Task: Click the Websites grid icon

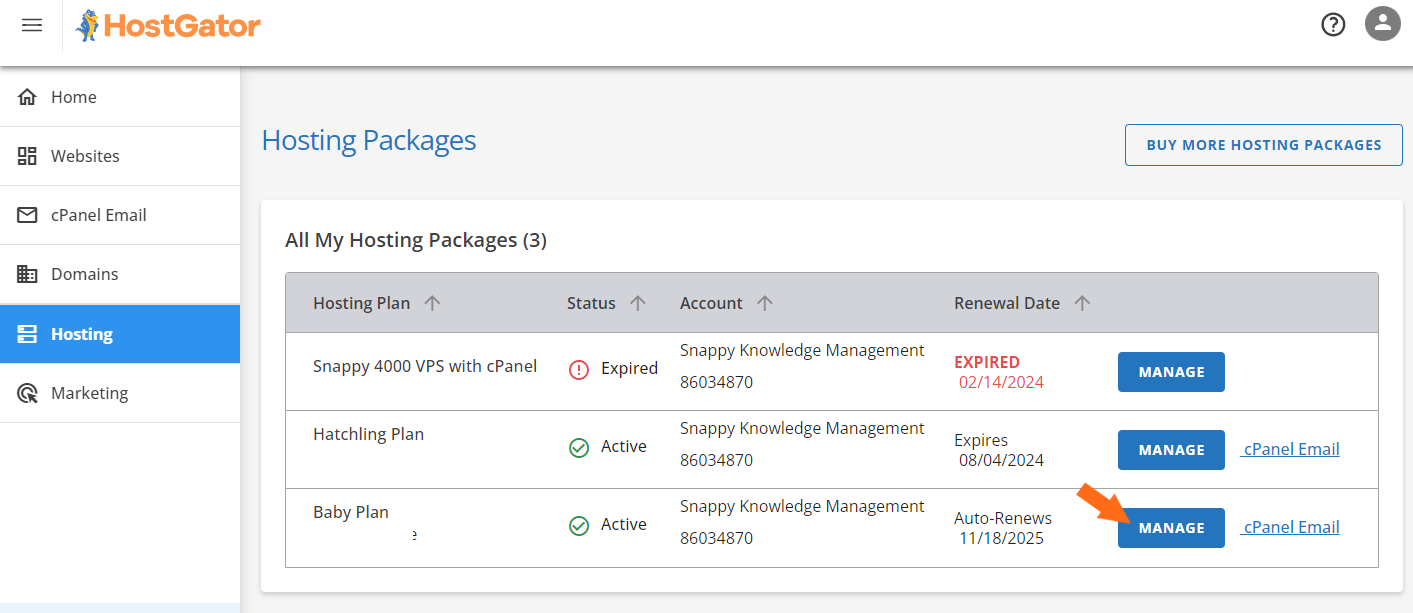Action: [23, 155]
